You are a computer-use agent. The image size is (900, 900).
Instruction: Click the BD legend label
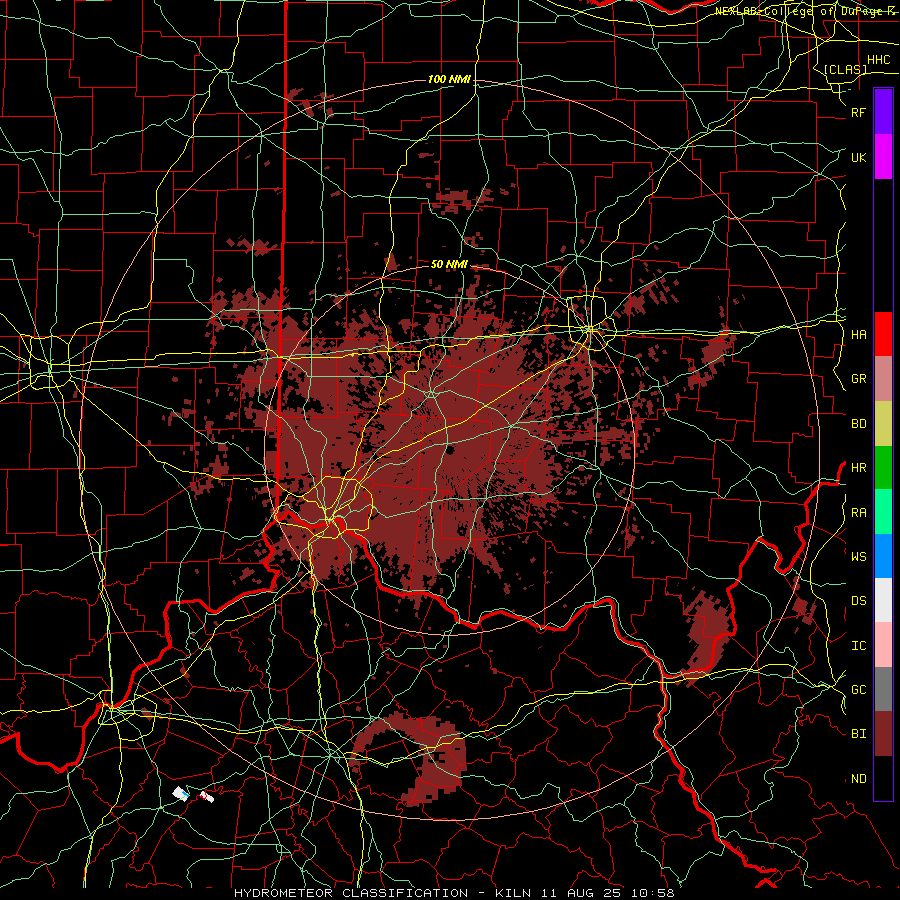858,424
